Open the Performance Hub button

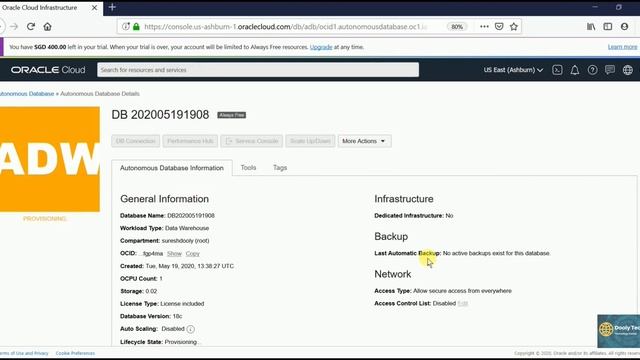click(190, 141)
